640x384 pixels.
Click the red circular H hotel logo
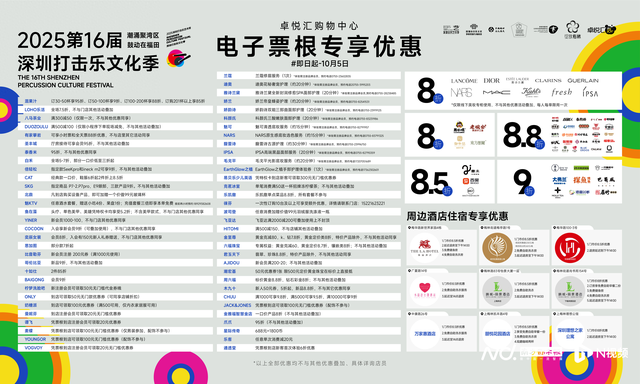coord(570,248)
